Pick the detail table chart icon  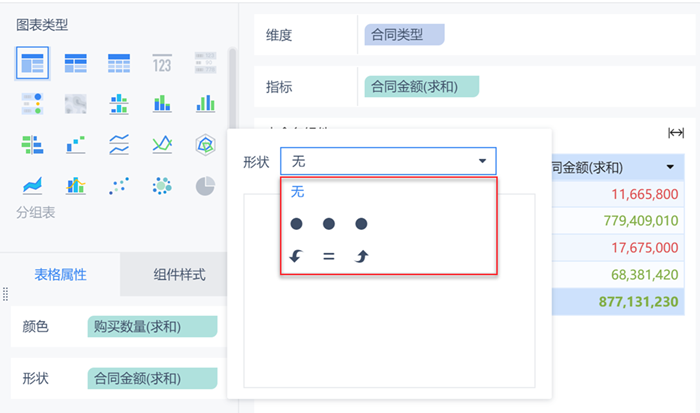[119, 63]
